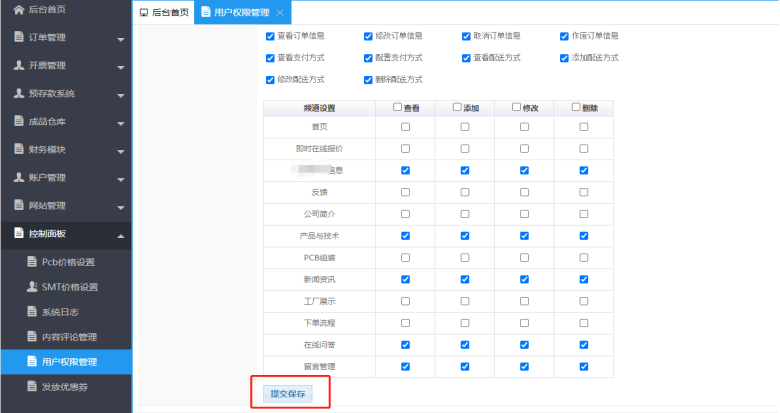Collapse the 控制面板 section arrow
Screen dimensions: 780x413
[121, 235]
